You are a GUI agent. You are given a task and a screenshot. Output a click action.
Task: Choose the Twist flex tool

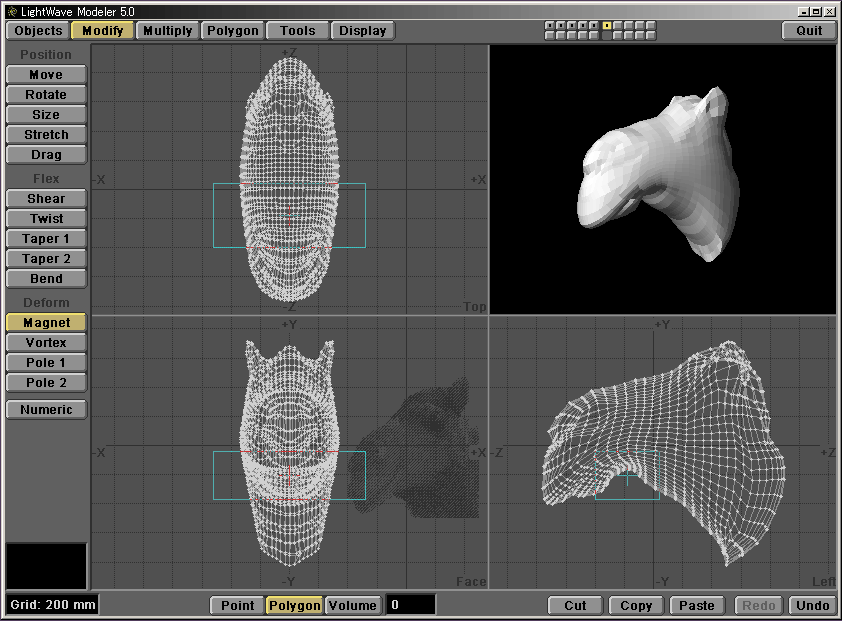[x=46, y=219]
